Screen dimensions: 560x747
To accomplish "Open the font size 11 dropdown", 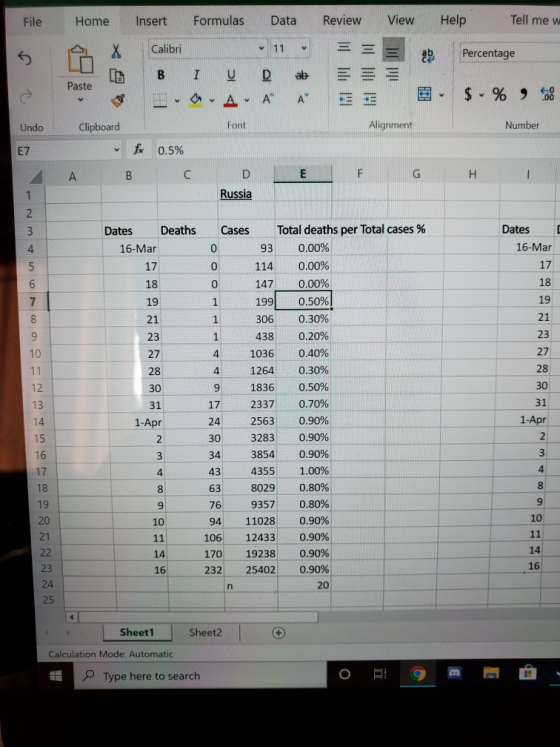I will [304, 48].
